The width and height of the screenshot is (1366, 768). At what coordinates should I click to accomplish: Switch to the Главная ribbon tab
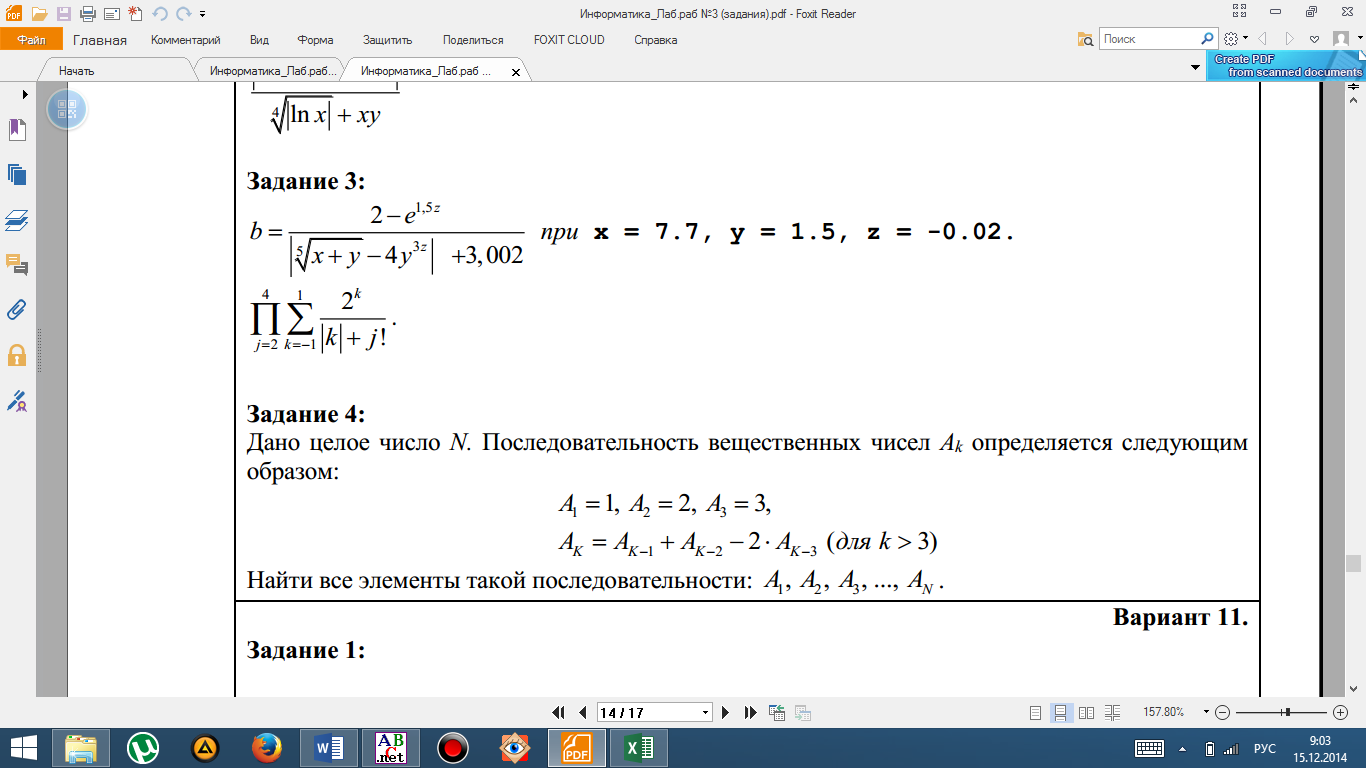coord(100,40)
